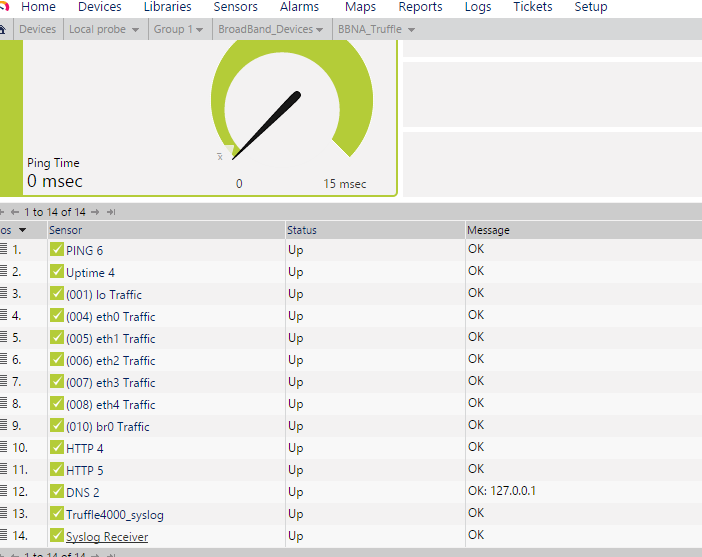Open the Home menu
This screenshot has height=557, width=702.
pos(39,7)
